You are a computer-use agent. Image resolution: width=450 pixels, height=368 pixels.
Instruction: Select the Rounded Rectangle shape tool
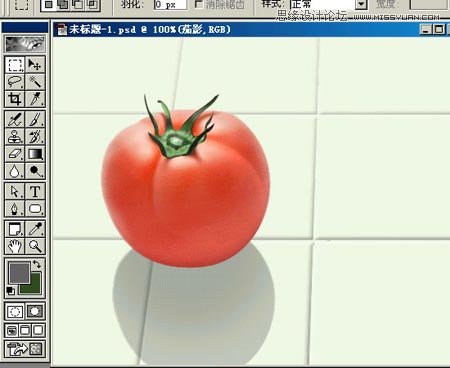35,209
